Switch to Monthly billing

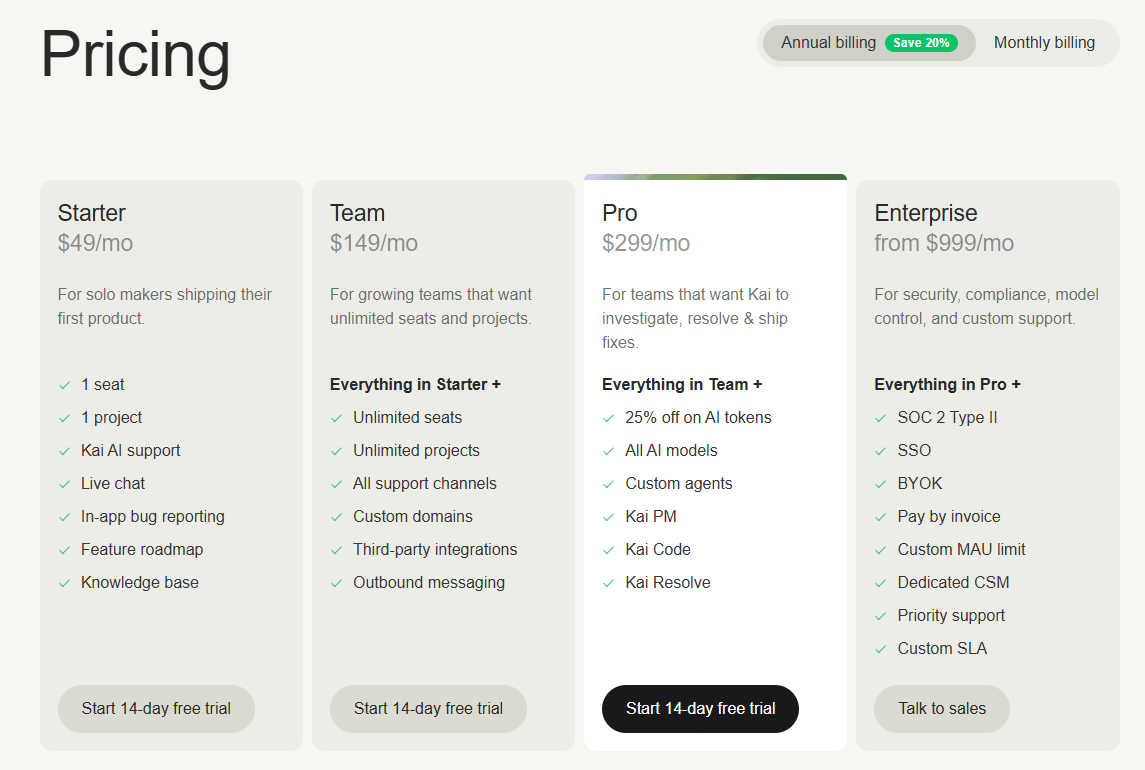click(1044, 43)
